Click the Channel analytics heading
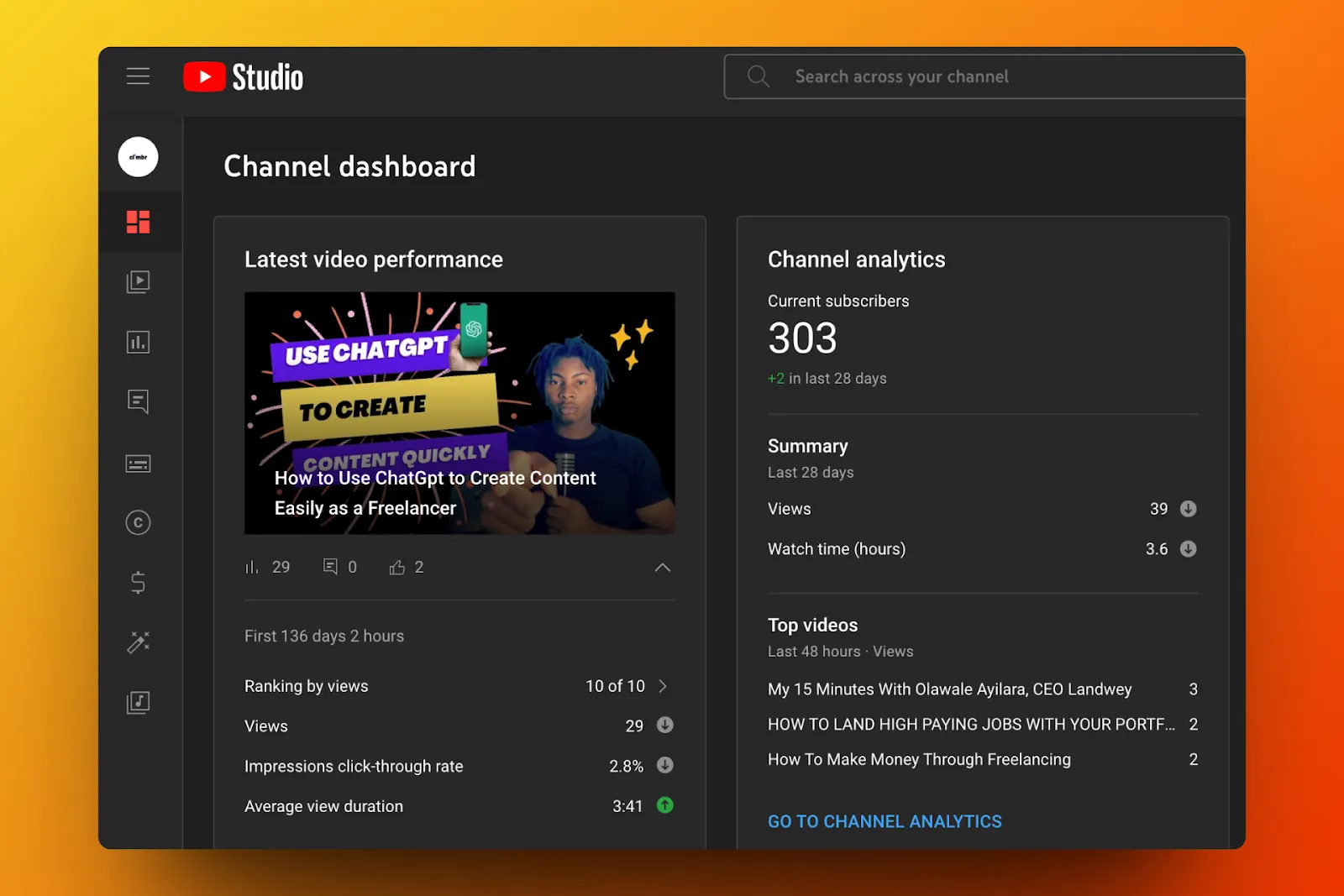 pos(856,259)
